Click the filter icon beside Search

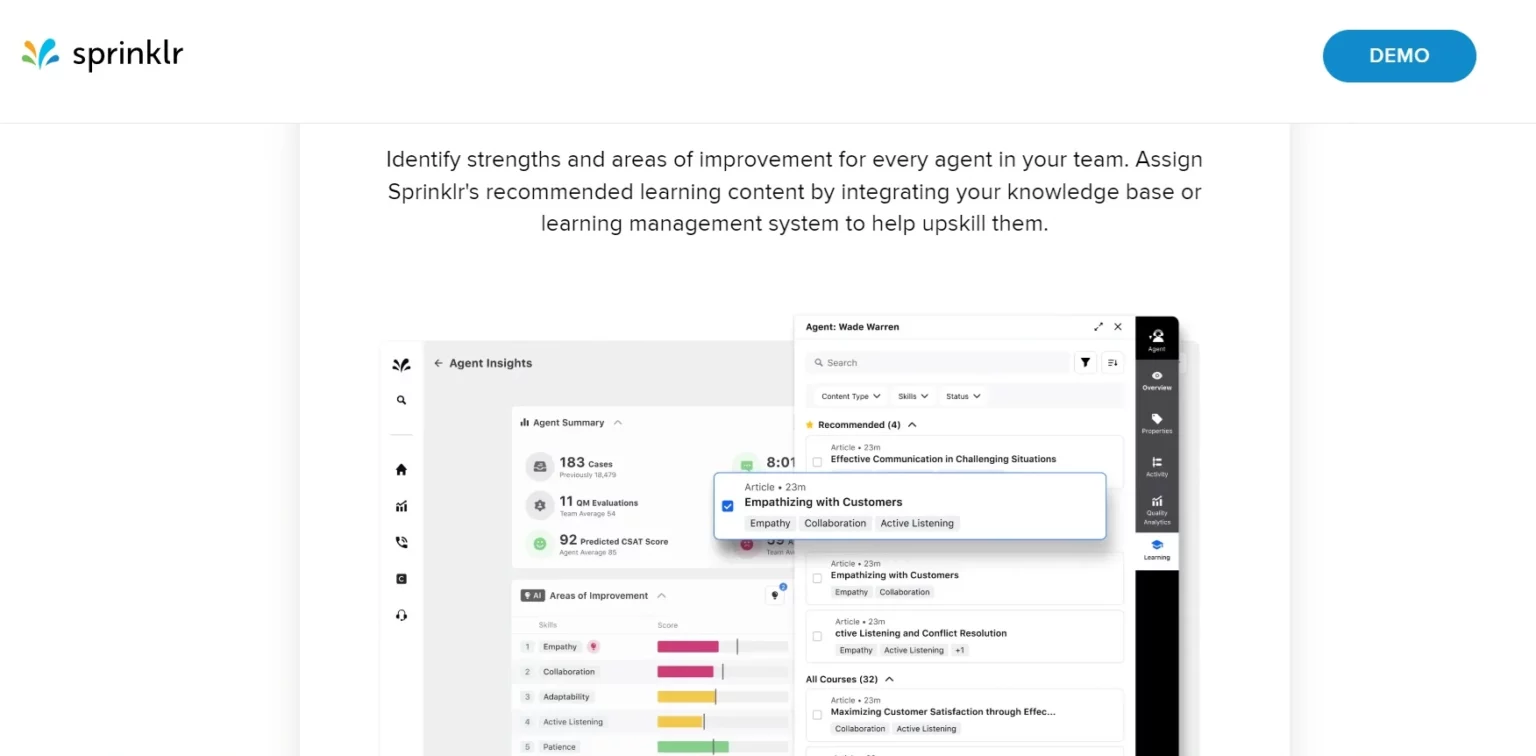[x=1085, y=363]
